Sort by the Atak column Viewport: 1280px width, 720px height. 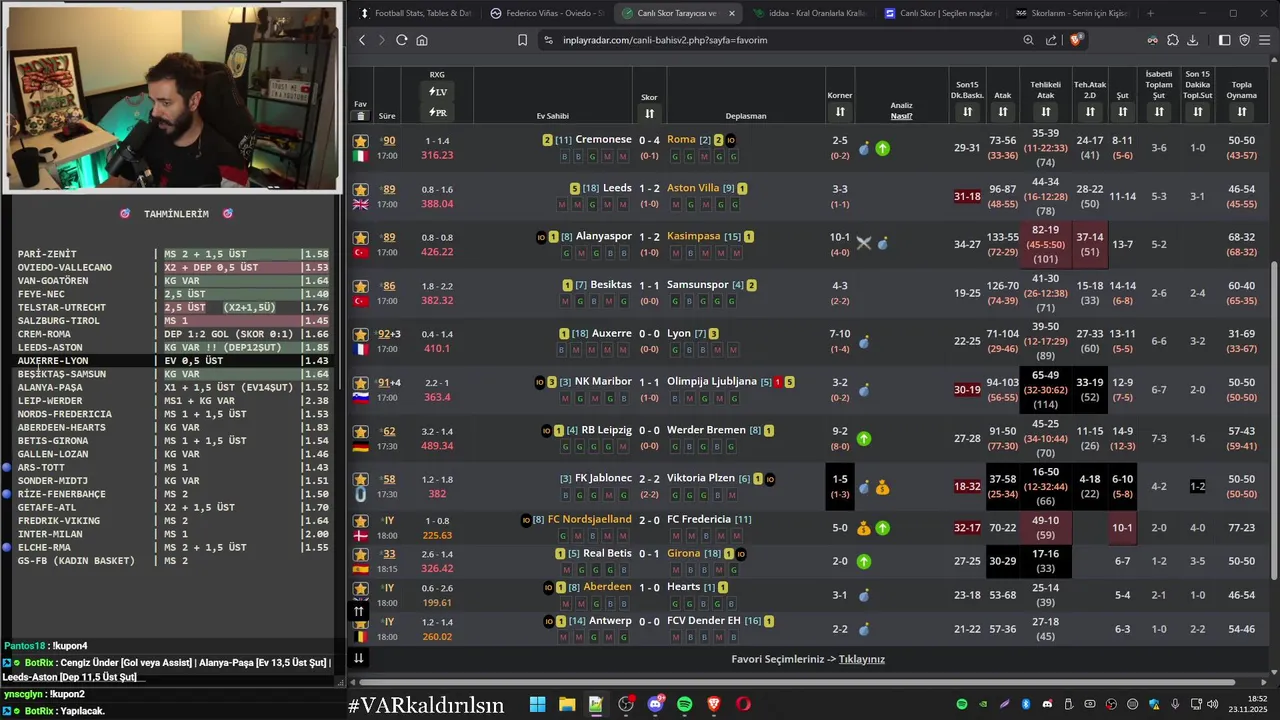point(1003,112)
